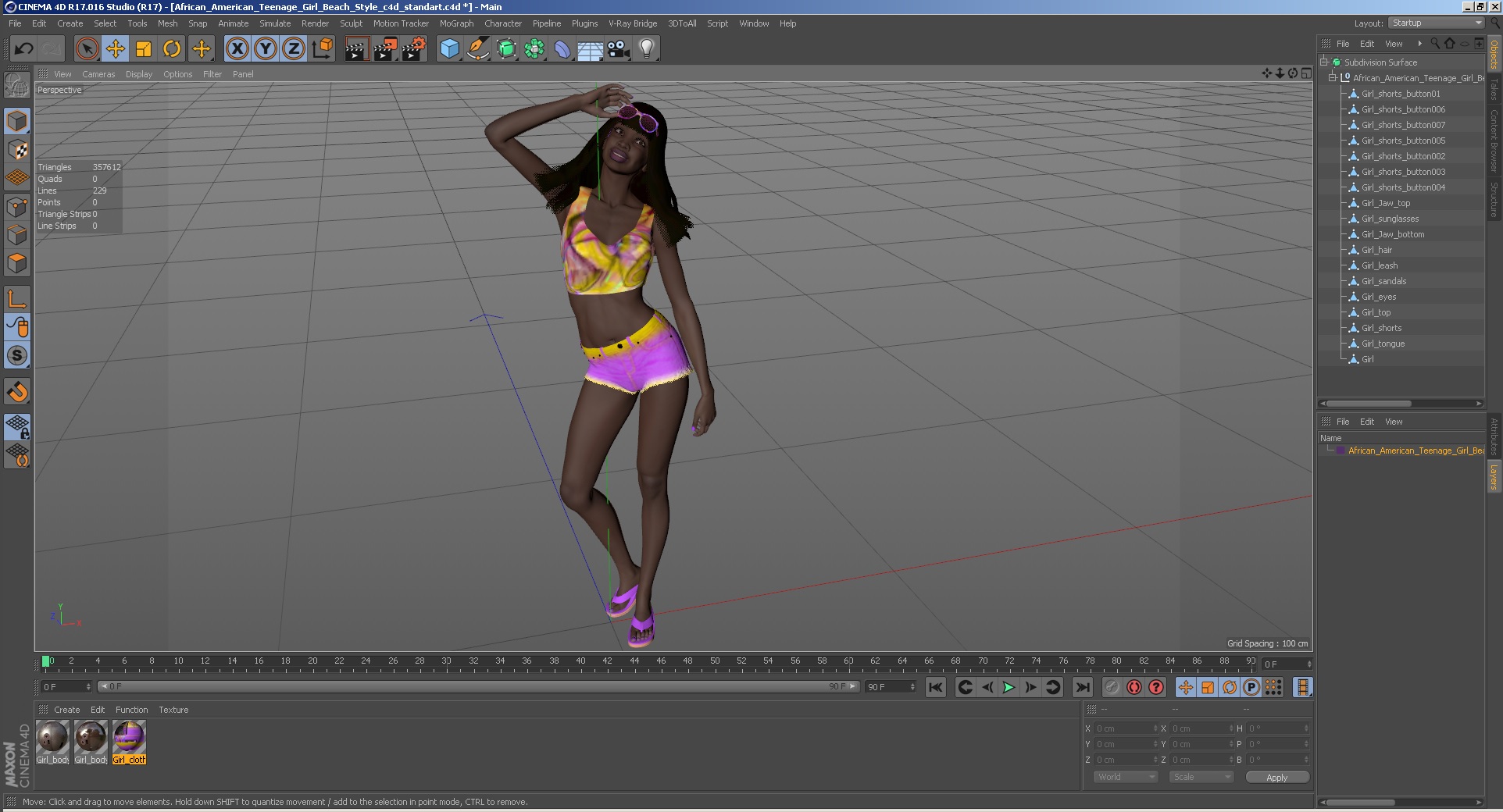This screenshot has width=1503, height=812.
Task: Open the material manager Texture menu
Action: point(173,710)
